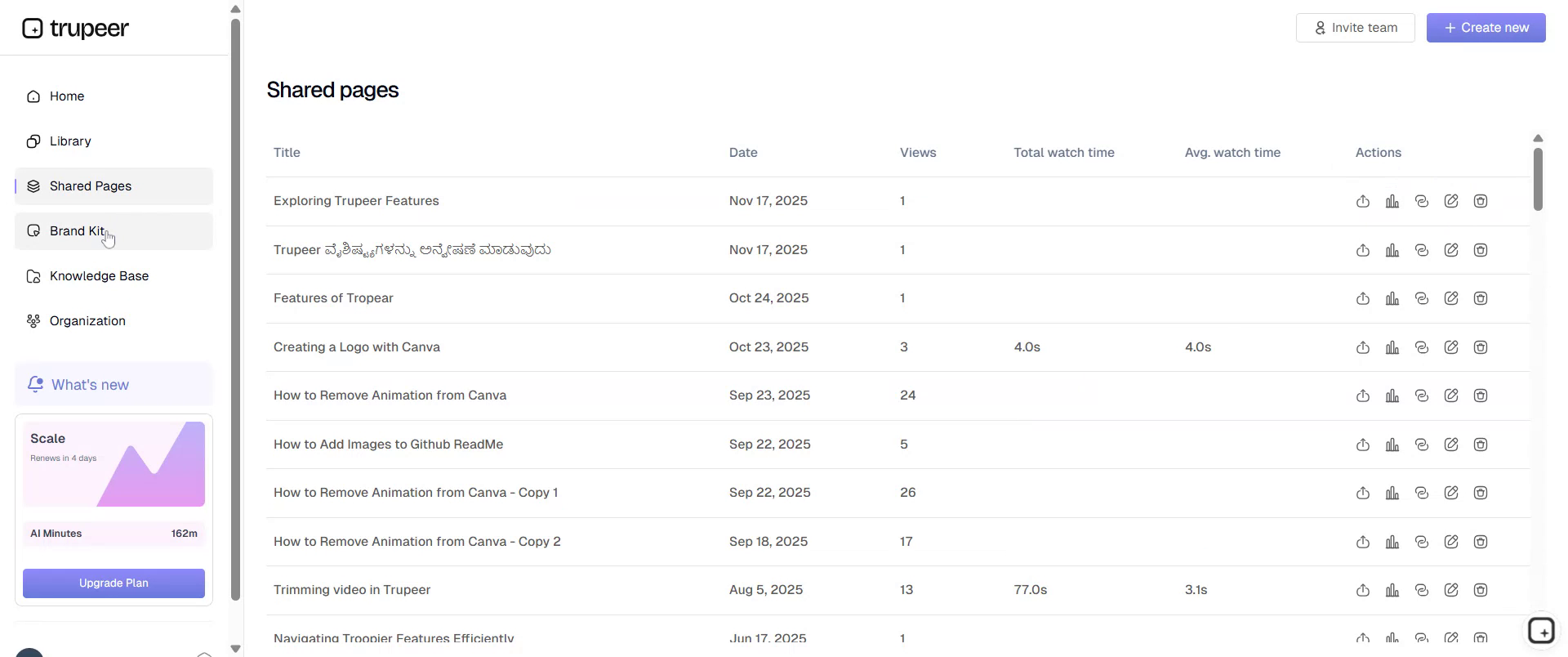Click the Total watch time column header
The image size is (1568, 657).
click(1064, 153)
